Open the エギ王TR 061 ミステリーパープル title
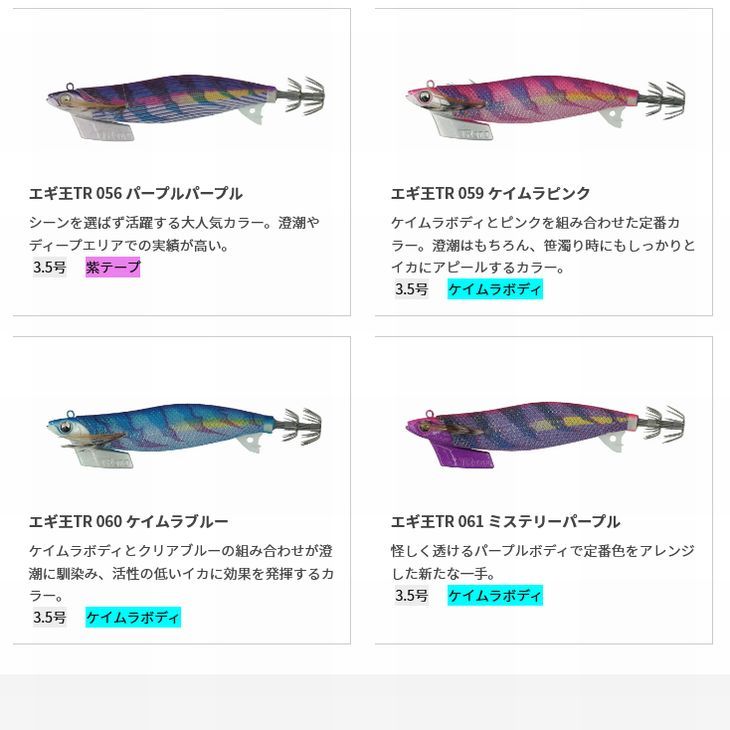This screenshot has width=730, height=730. [x=505, y=521]
